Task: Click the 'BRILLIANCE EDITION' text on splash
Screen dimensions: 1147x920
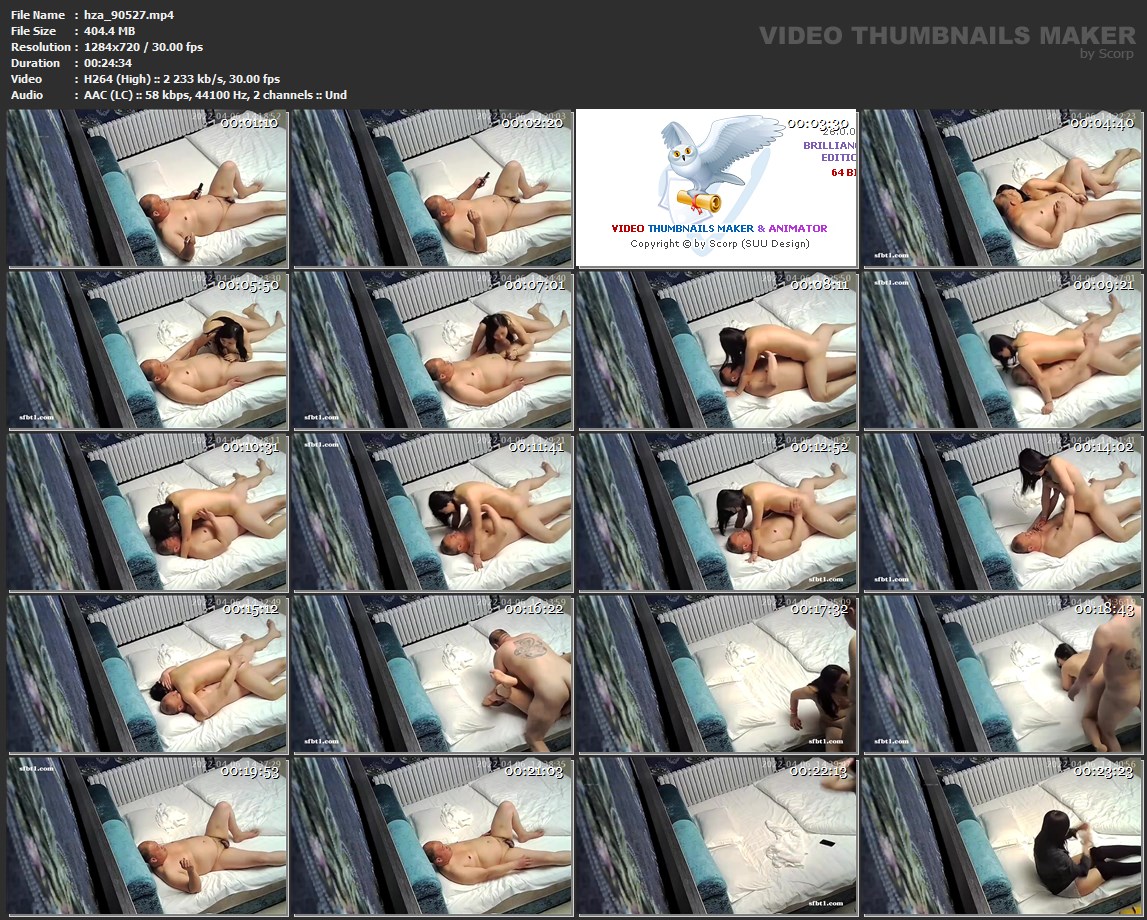Action: (828, 151)
